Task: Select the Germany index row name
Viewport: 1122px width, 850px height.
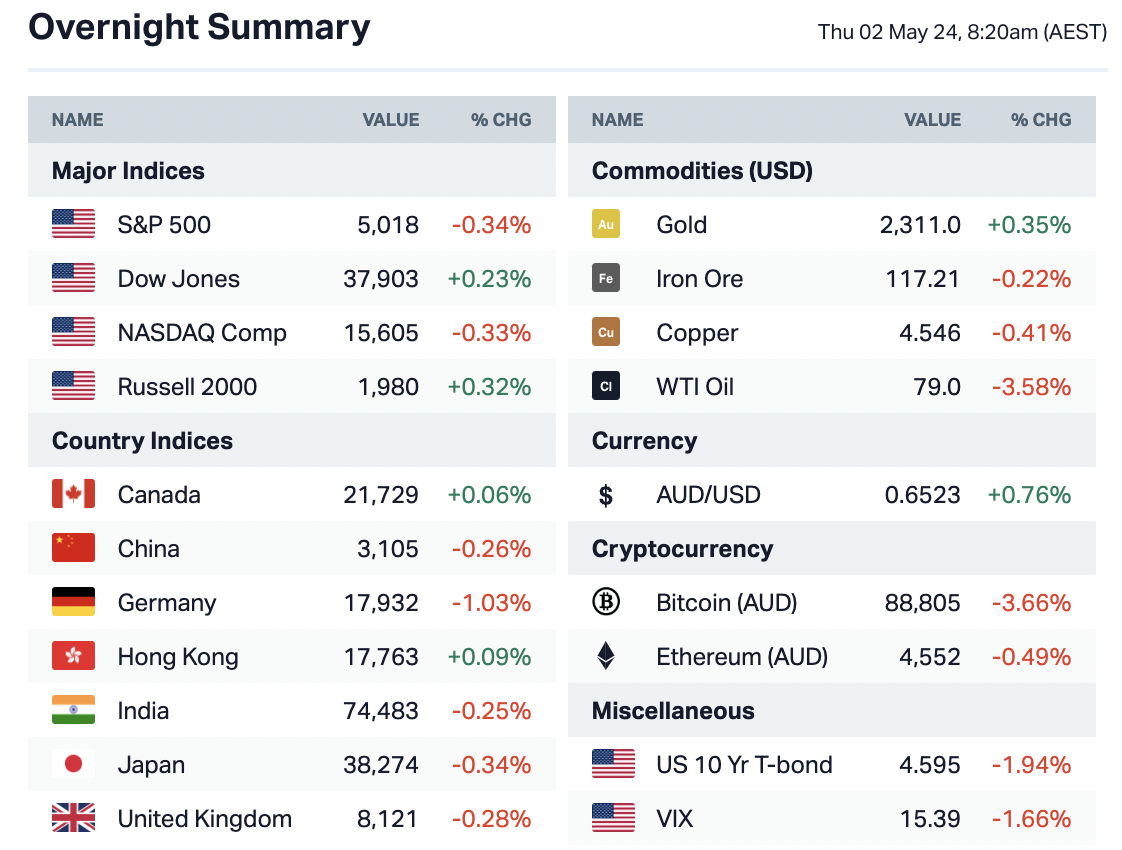Action: click(167, 603)
